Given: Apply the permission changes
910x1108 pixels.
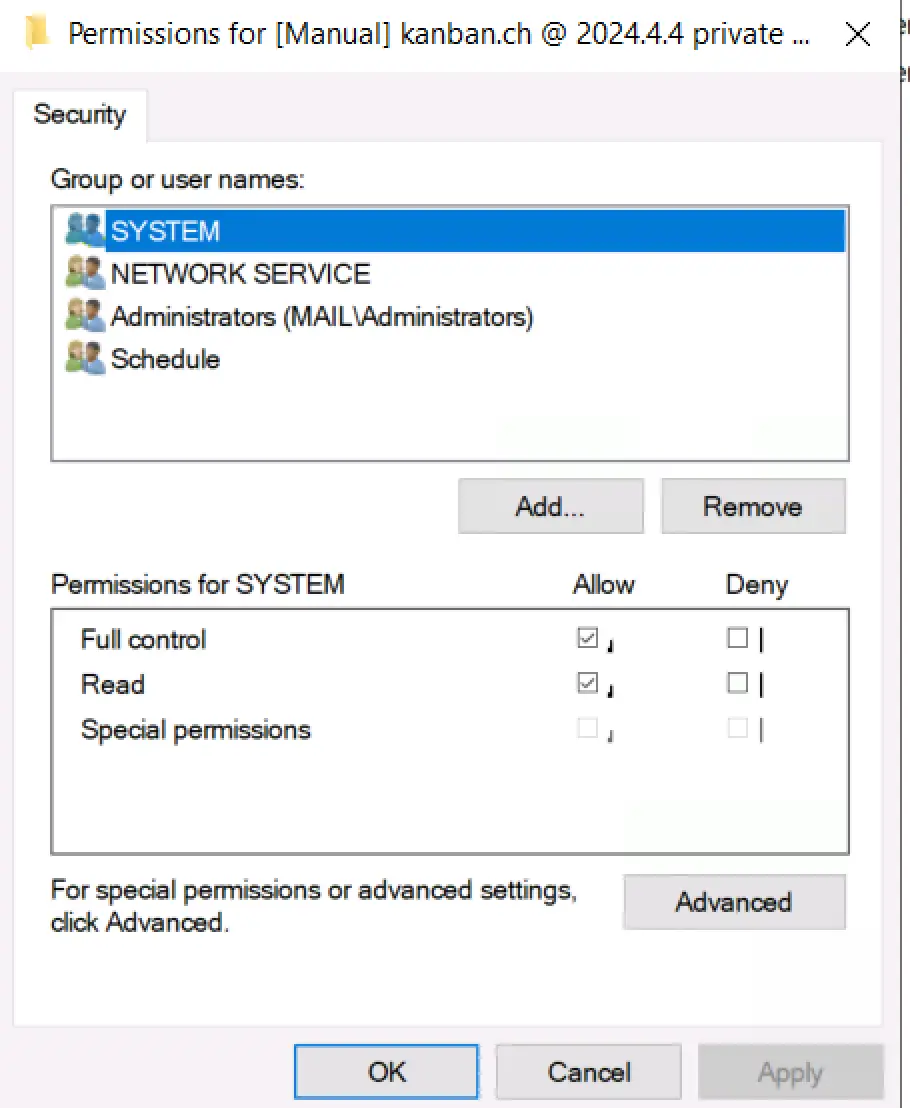Looking at the screenshot, I should 790,1071.
